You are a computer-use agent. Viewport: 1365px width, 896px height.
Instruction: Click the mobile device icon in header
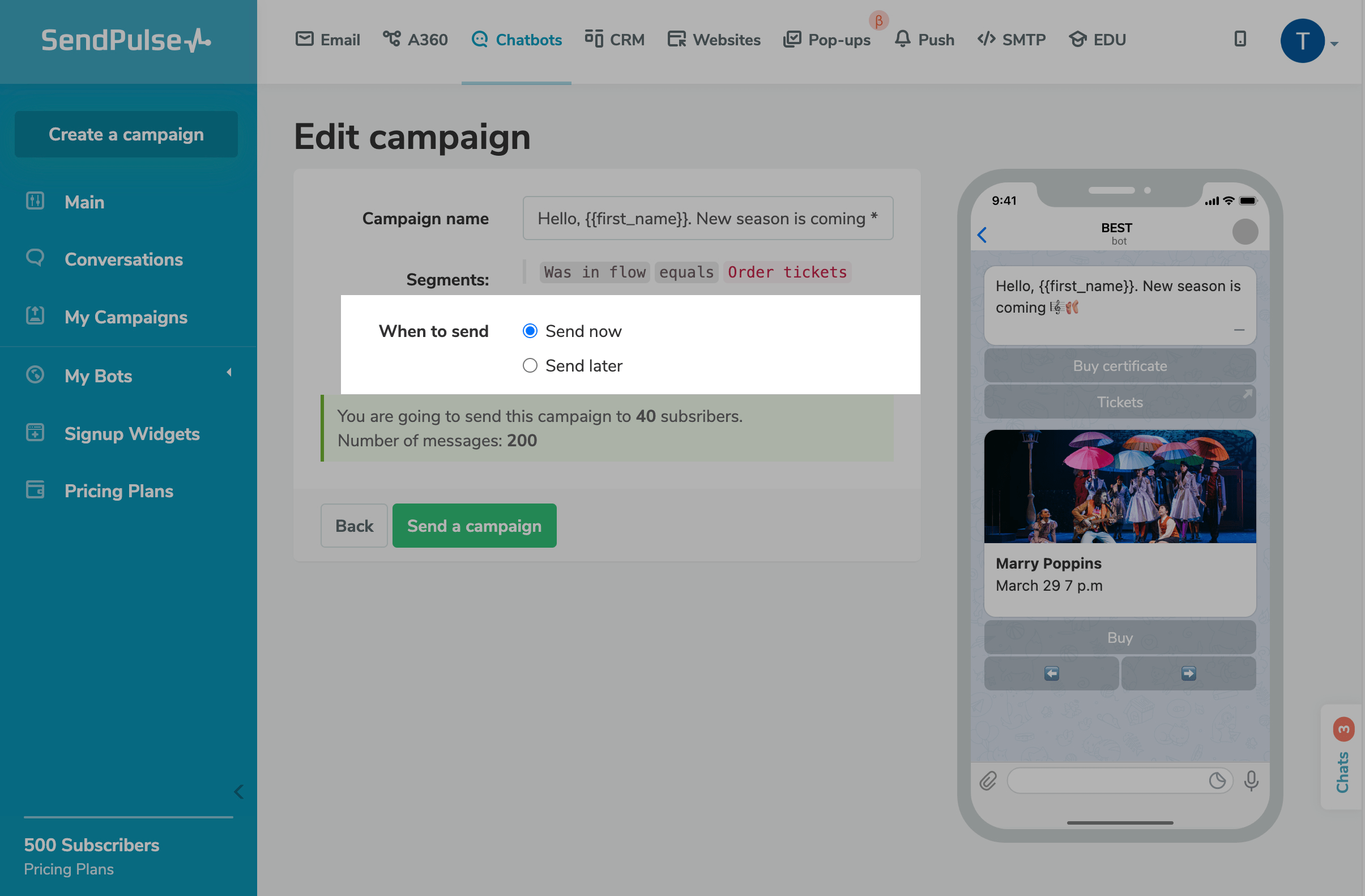(x=1239, y=39)
